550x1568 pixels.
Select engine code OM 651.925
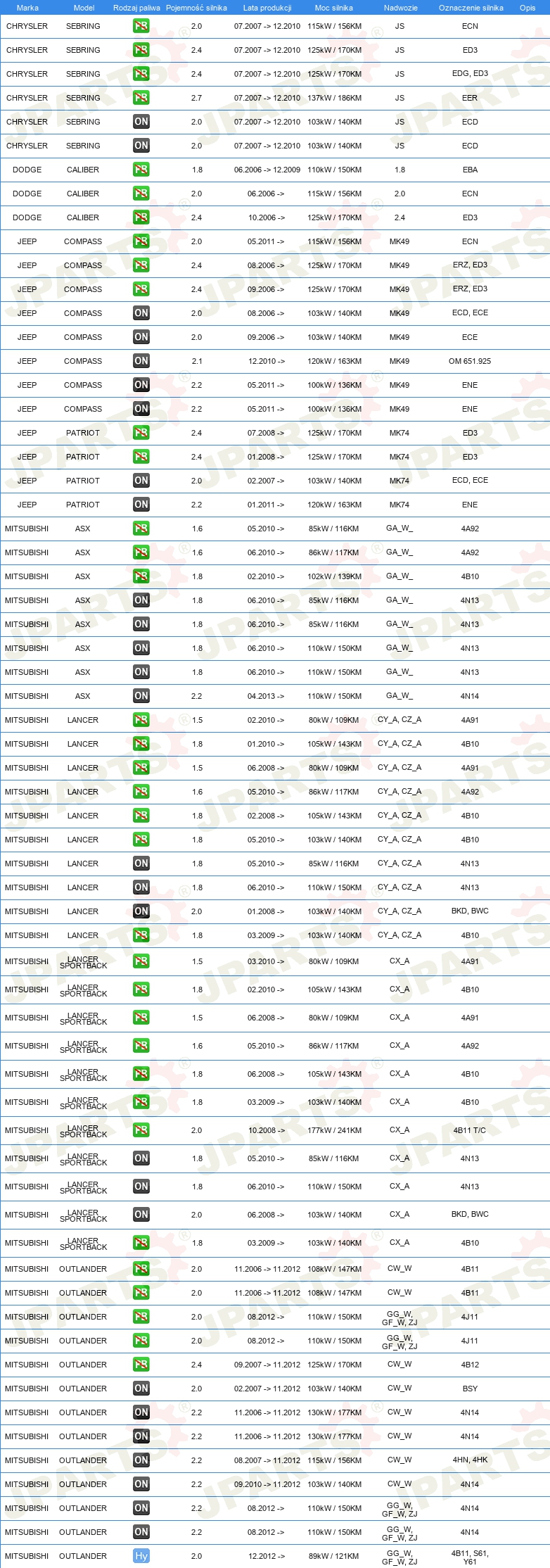(470, 361)
